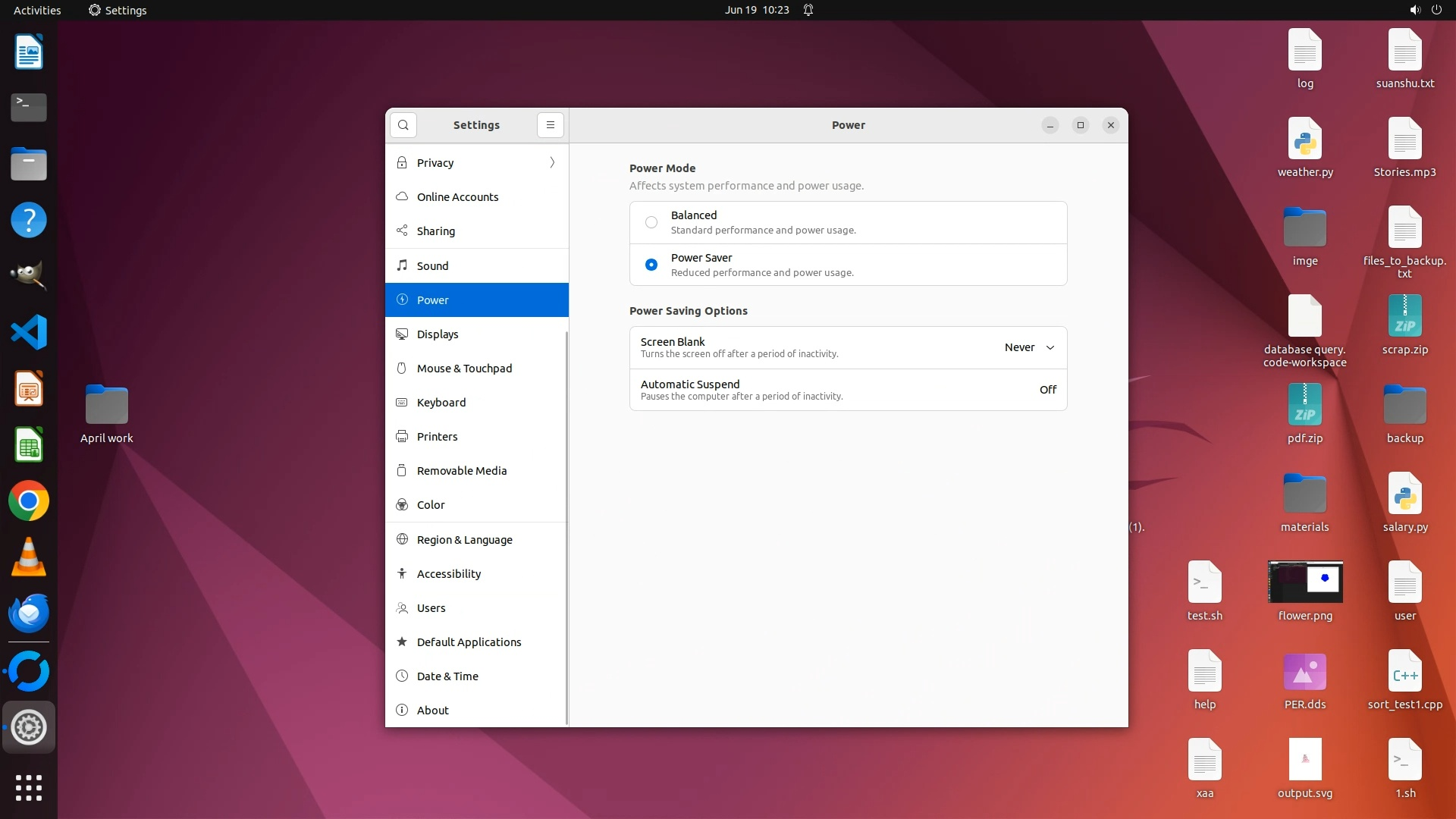
Task: Open the Settings hamburger menu
Action: pyautogui.click(x=551, y=125)
